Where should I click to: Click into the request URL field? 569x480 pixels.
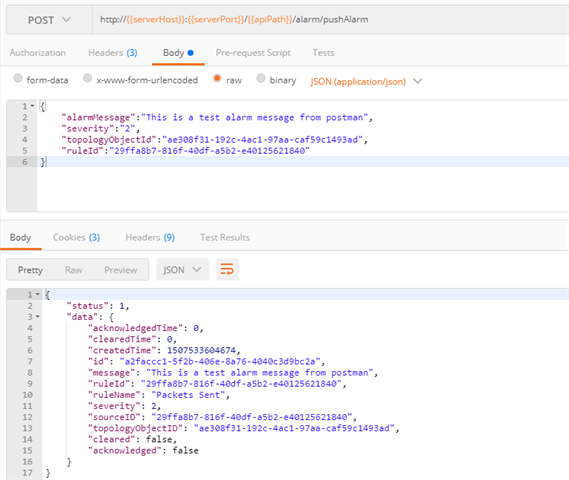coord(330,20)
